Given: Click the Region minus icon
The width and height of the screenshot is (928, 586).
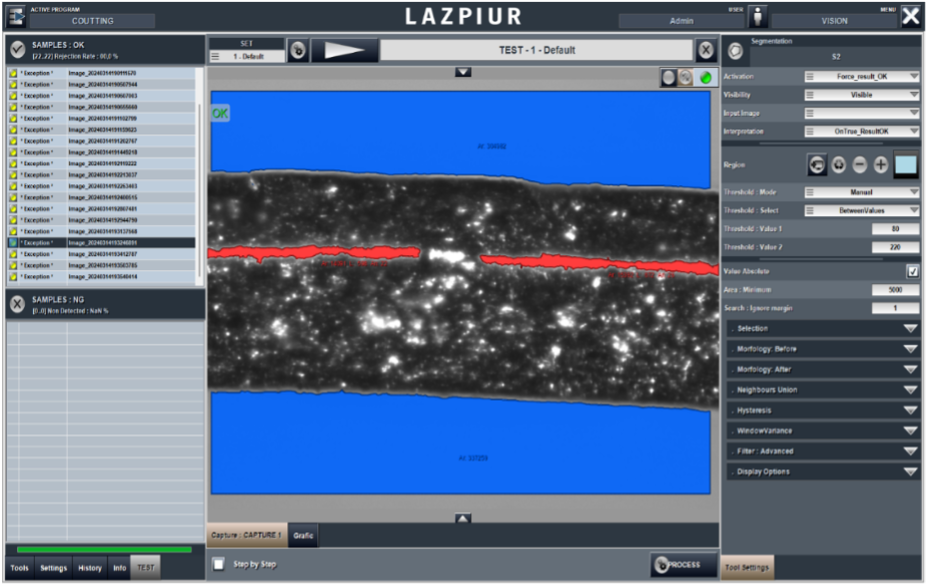Looking at the screenshot, I should pos(860,165).
